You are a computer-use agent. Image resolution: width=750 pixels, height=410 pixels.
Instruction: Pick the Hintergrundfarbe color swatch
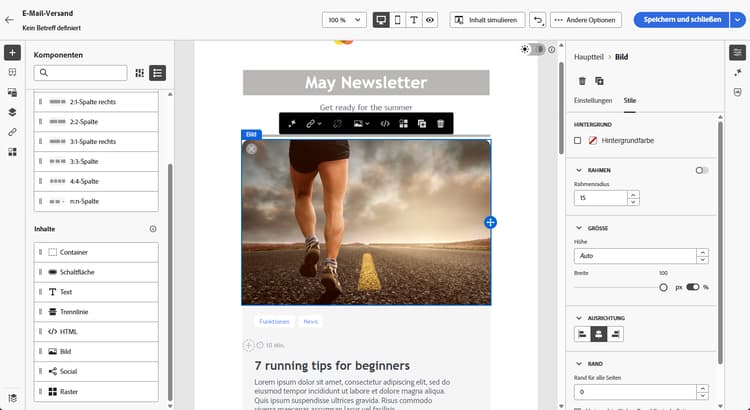point(593,141)
